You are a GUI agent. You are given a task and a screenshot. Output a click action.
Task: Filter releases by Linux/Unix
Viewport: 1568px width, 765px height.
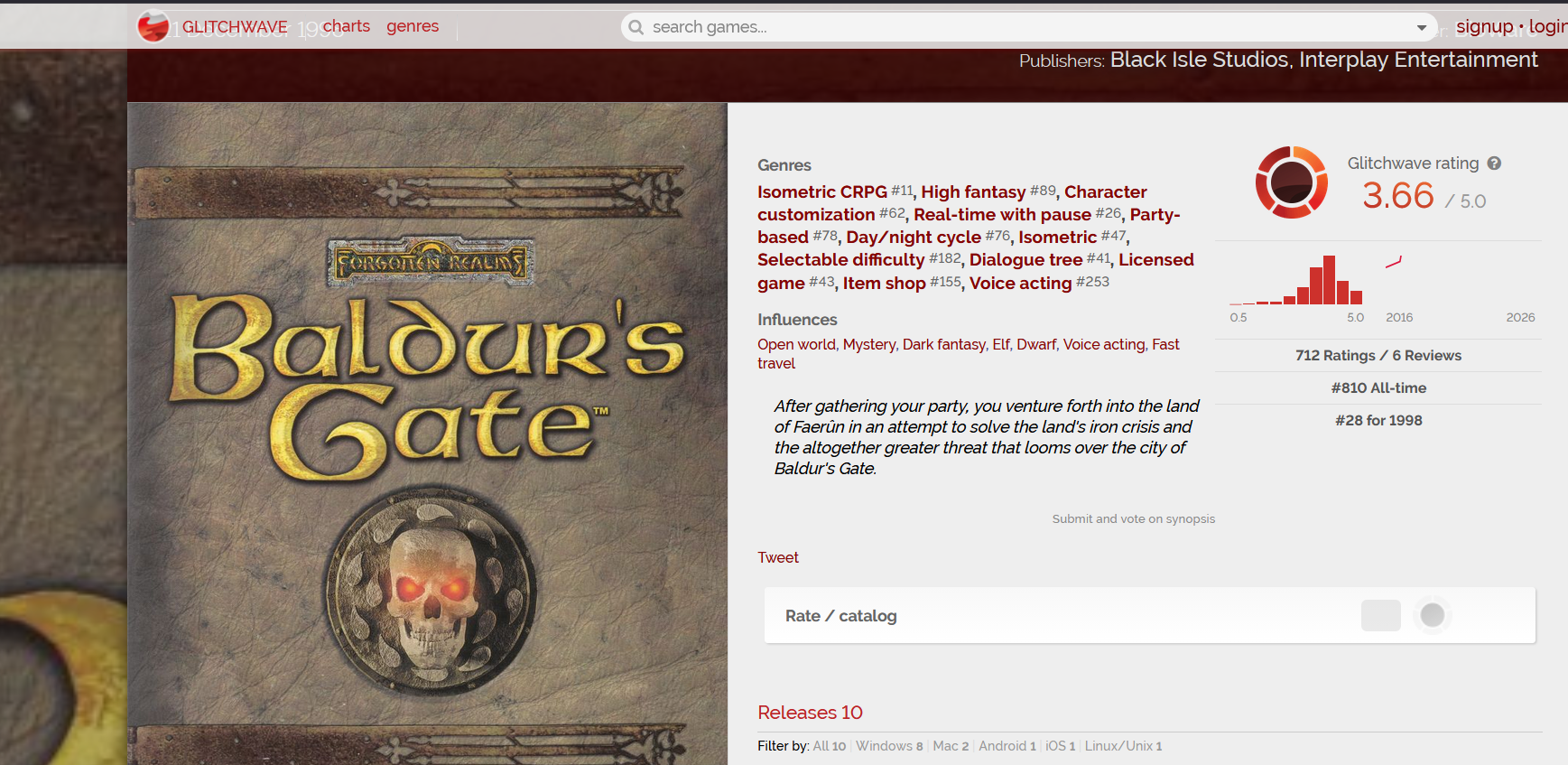(x=1124, y=746)
